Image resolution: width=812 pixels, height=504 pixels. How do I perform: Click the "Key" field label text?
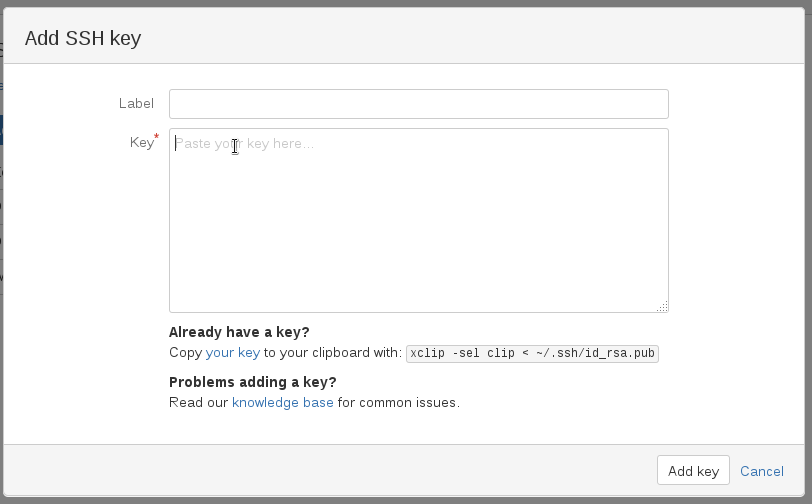tap(141, 143)
